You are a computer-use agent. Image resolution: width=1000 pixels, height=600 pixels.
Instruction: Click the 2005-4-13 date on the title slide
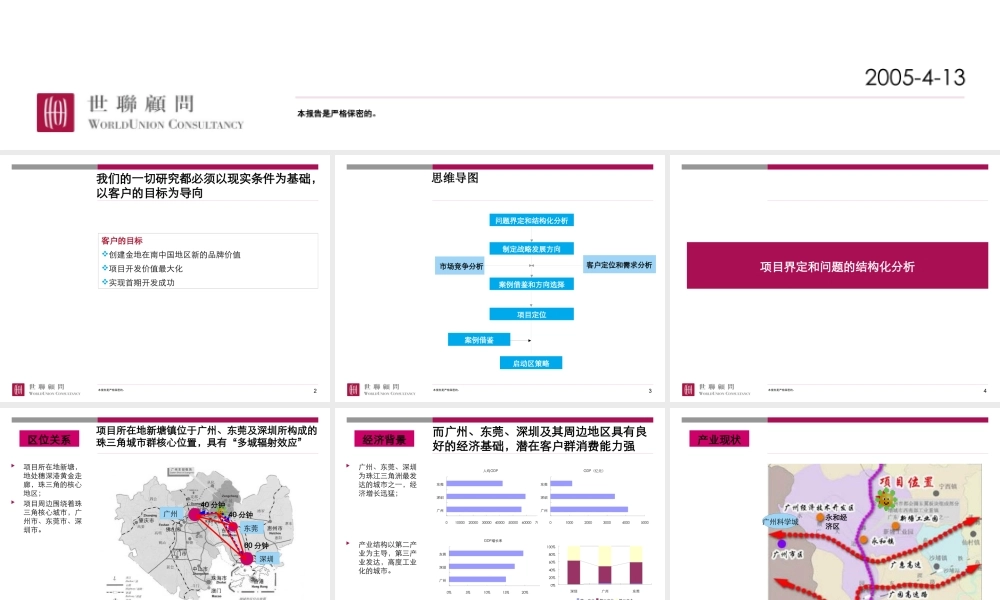click(x=914, y=78)
